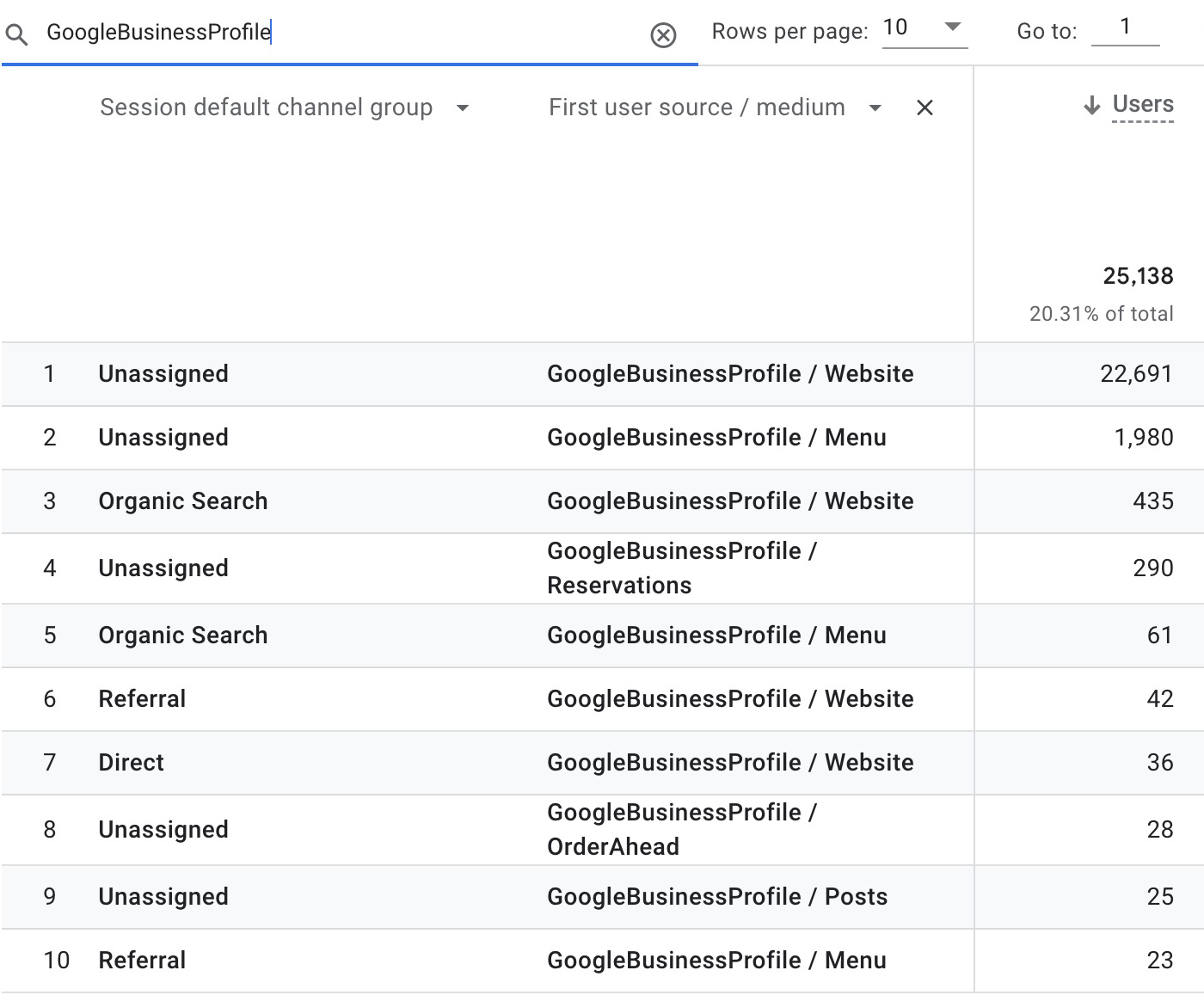Click GoogleBusinessProfile / Website in row 1

730,374
